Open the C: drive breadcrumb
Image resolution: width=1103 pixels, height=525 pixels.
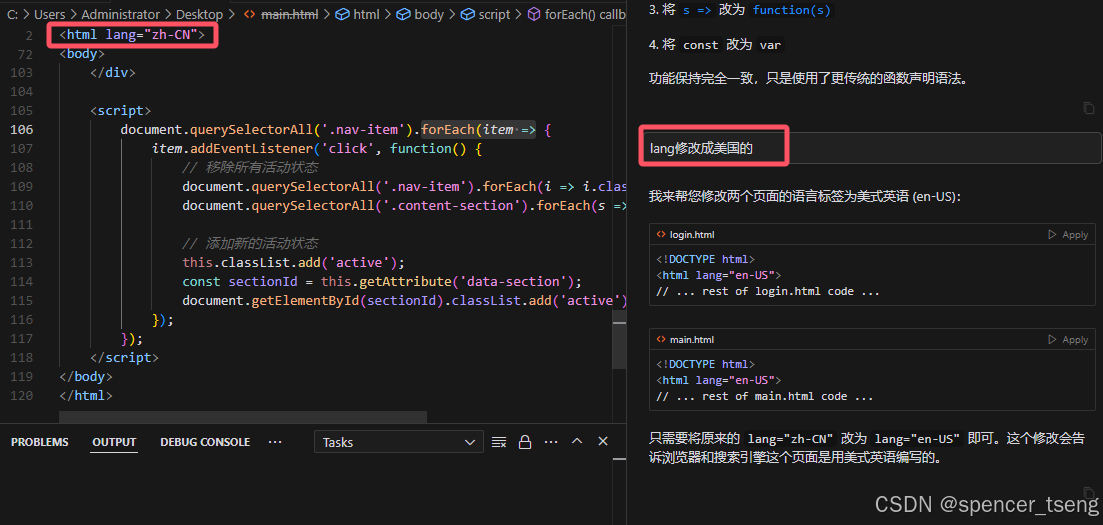tap(12, 14)
